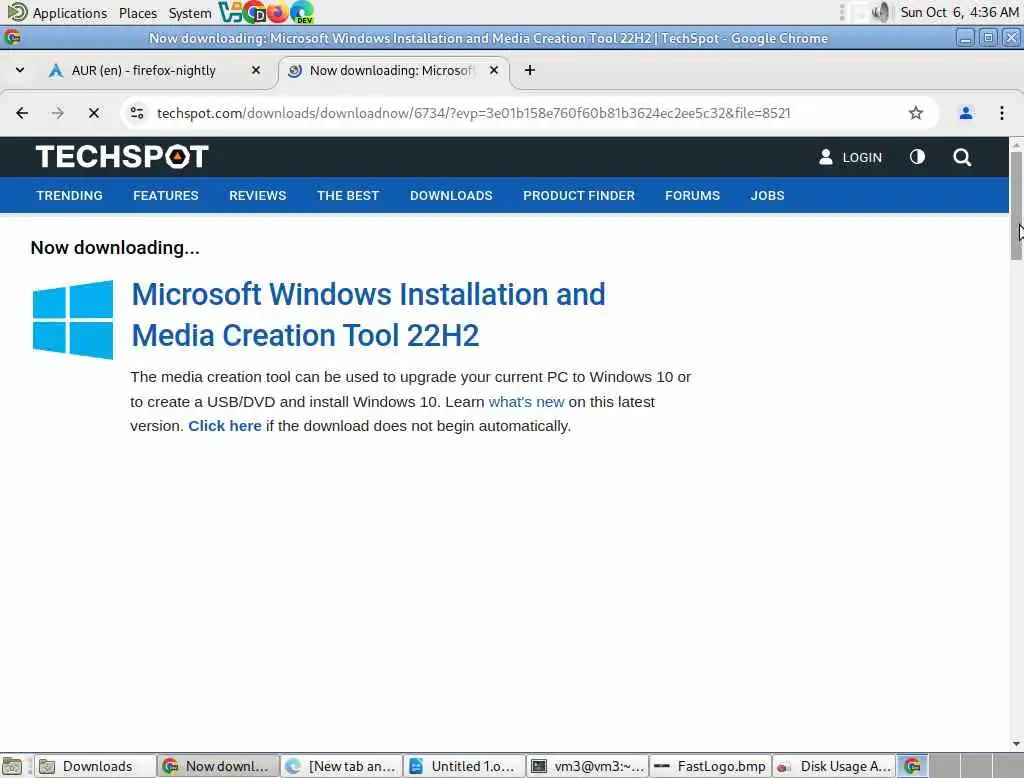Launch VS Code from top panel
This screenshot has height=778, width=1024.
229,12
